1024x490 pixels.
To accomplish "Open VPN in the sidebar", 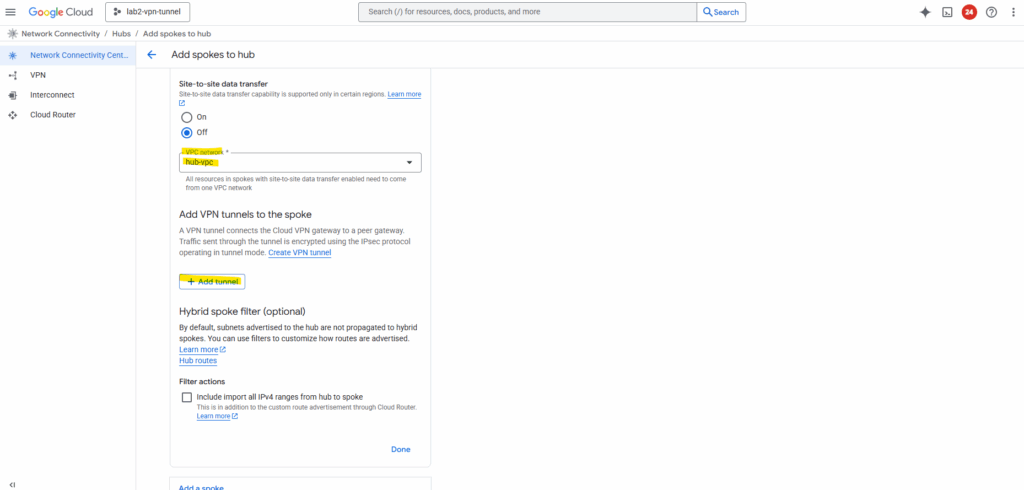I will tap(38, 75).
